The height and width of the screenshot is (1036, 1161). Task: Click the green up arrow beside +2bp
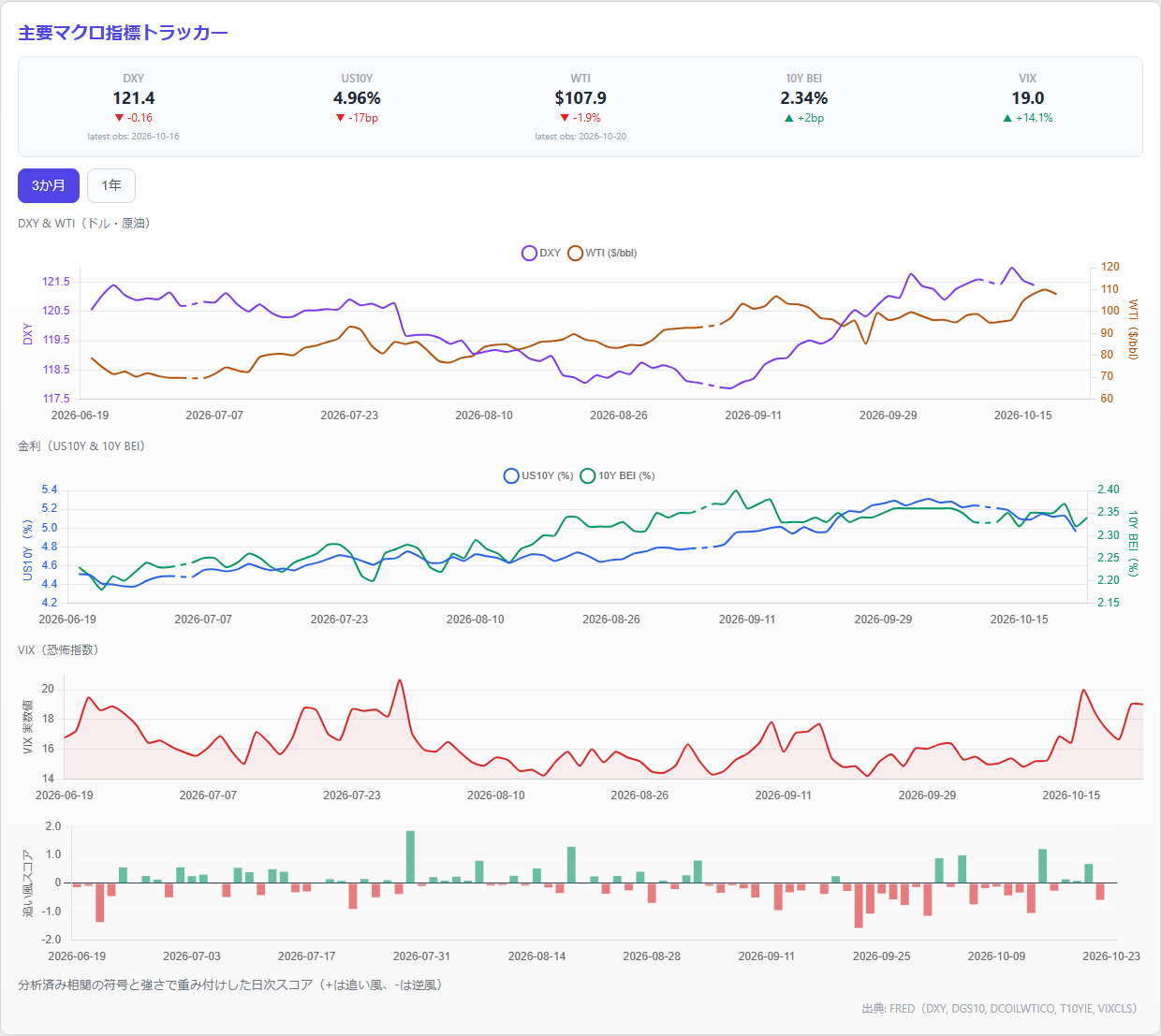[789, 118]
